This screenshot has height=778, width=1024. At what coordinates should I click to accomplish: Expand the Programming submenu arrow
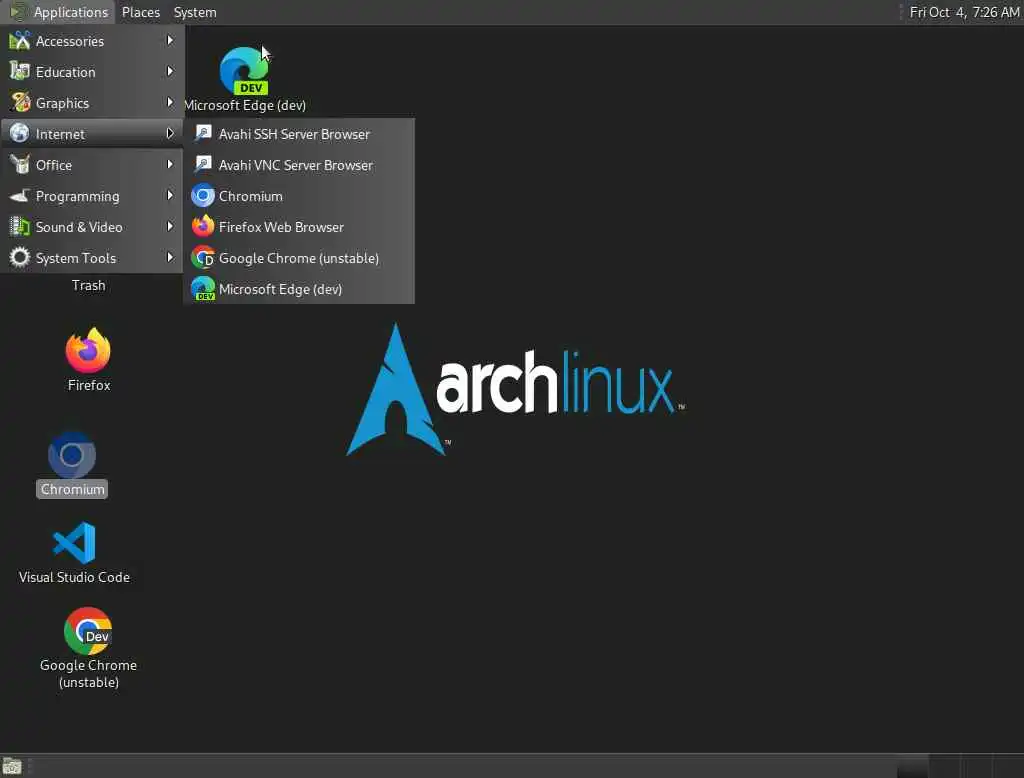(x=170, y=195)
